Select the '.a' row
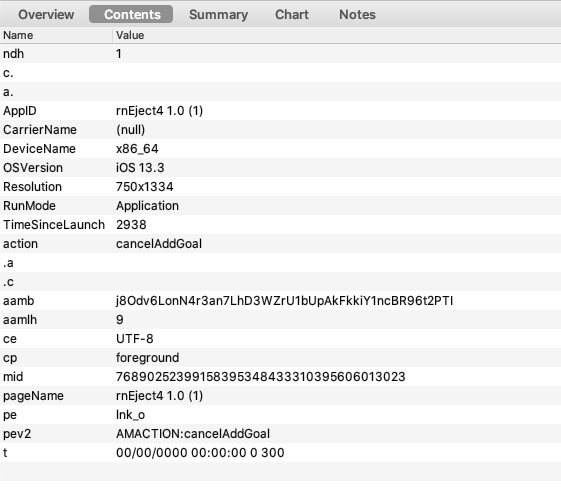 [280, 263]
